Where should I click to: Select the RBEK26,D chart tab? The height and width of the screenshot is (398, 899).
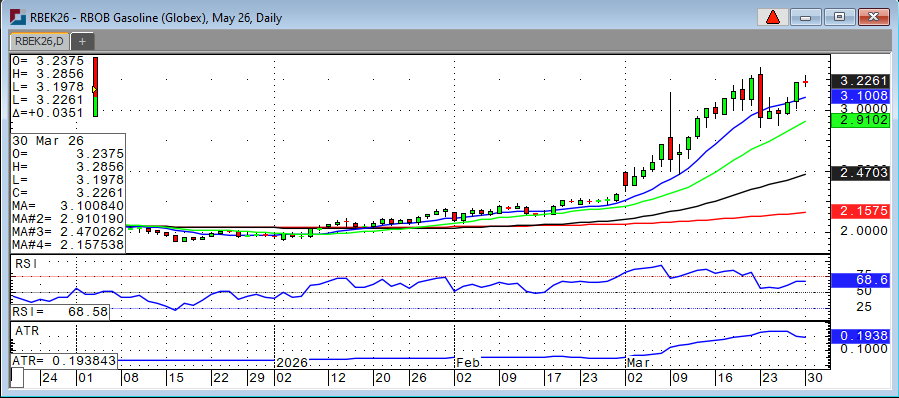39,41
